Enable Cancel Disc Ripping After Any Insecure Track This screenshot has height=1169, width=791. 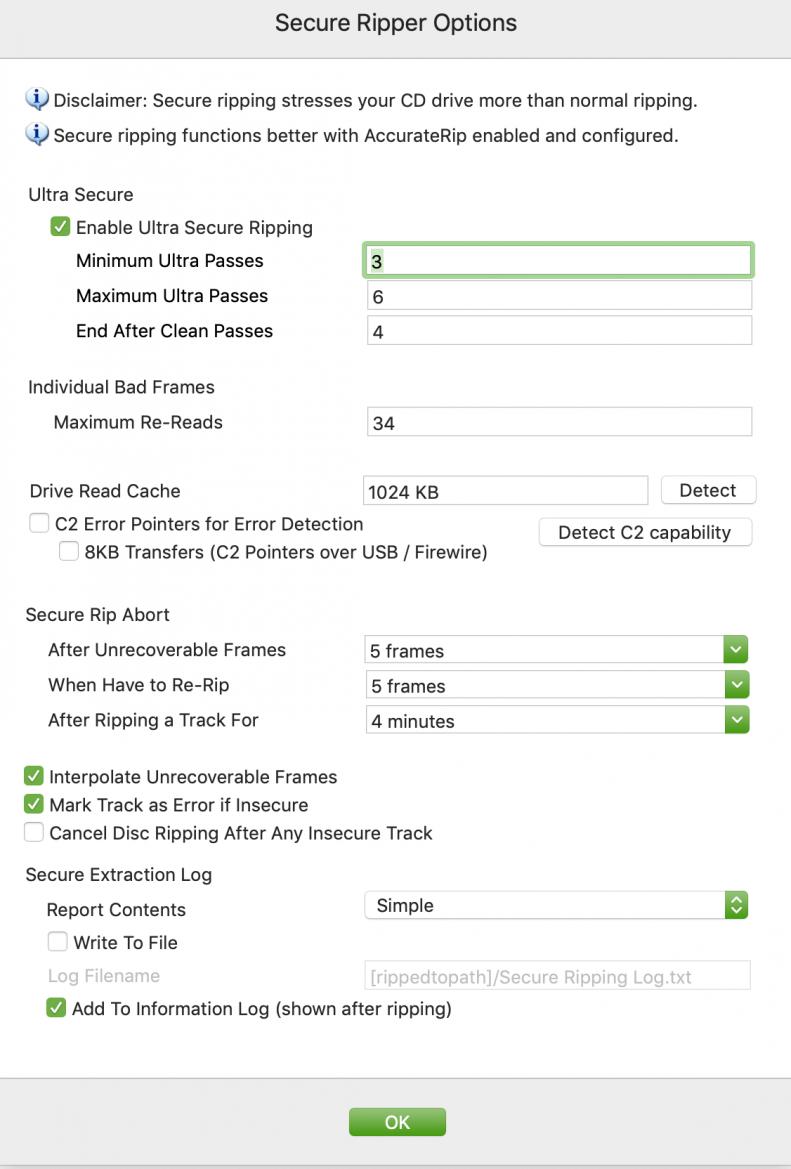coord(34,832)
